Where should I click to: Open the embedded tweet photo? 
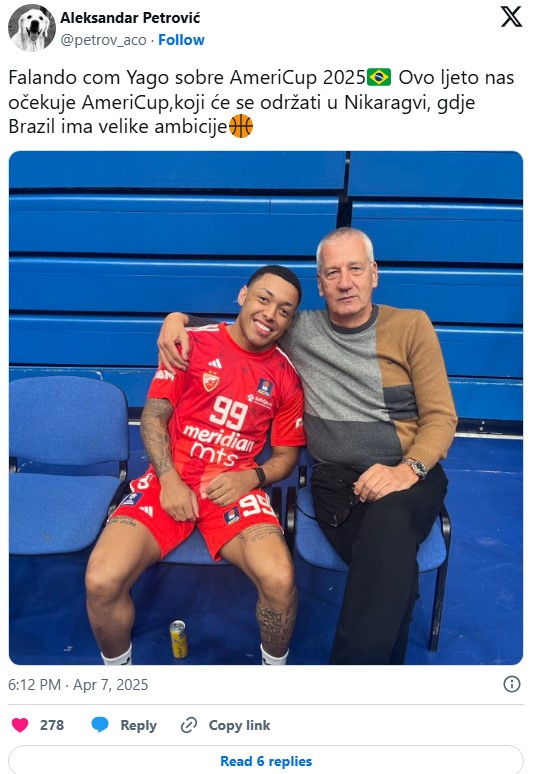coord(266,408)
